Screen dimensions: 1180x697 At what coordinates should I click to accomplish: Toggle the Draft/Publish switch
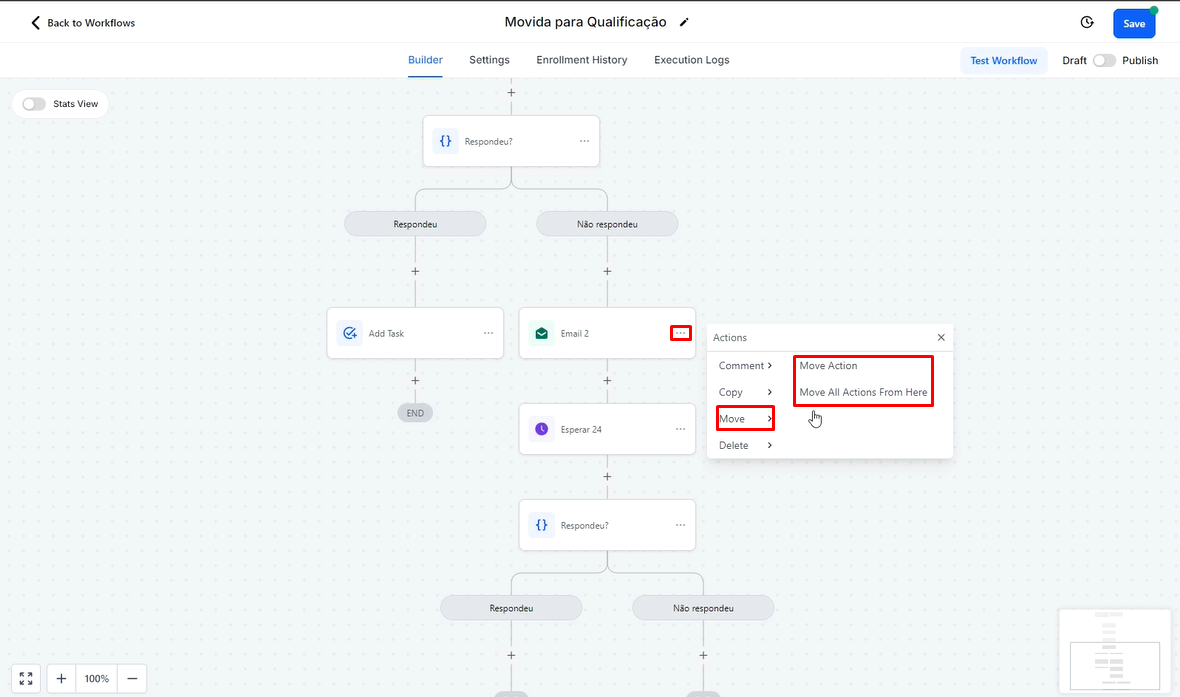(1104, 60)
